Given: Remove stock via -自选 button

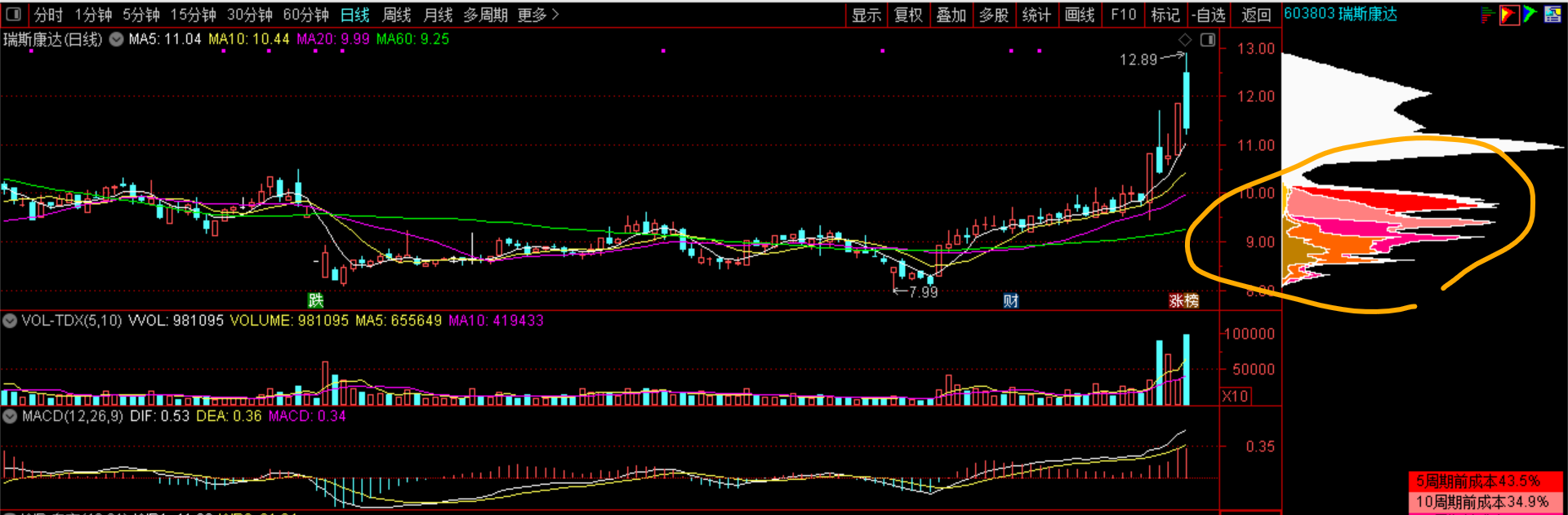Looking at the screenshot, I should point(1209,15).
